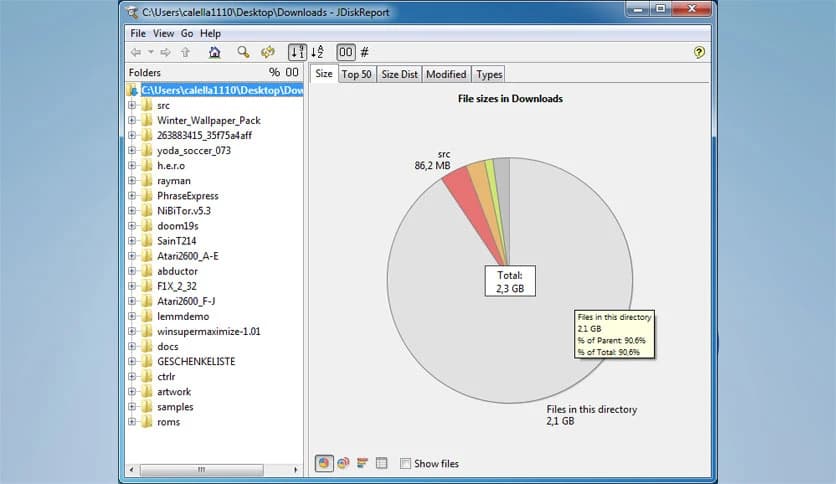The height and width of the screenshot is (484, 836).
Task: Expand the PhraseExpress folder node
Action: tap(132, 196)
